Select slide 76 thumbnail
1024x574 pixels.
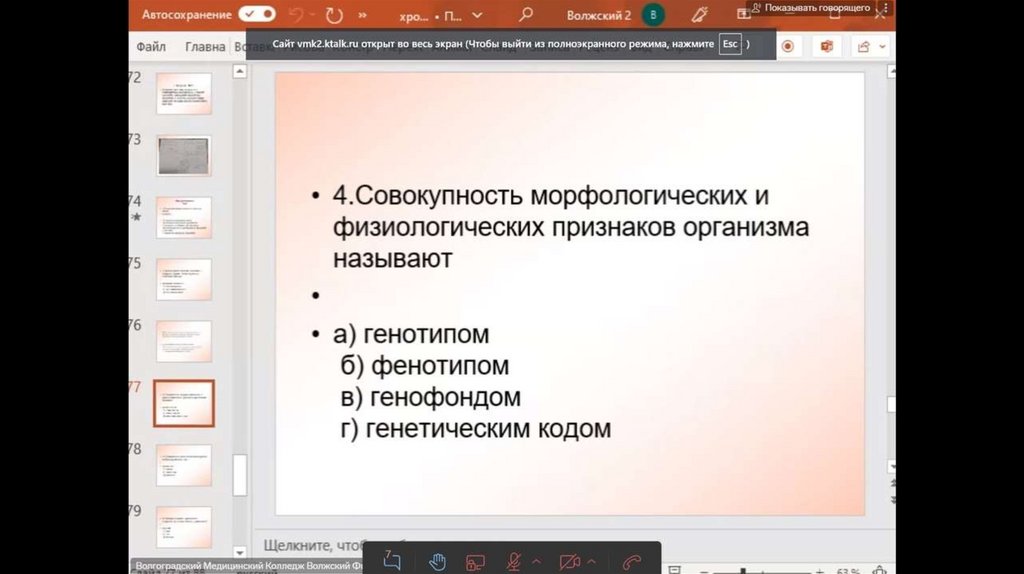coord(184,341)
